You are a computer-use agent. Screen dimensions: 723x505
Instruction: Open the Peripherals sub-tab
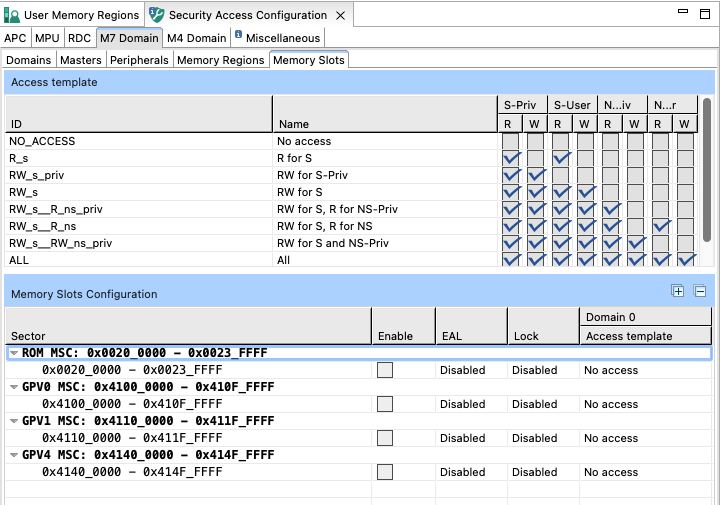coord(139,60)
